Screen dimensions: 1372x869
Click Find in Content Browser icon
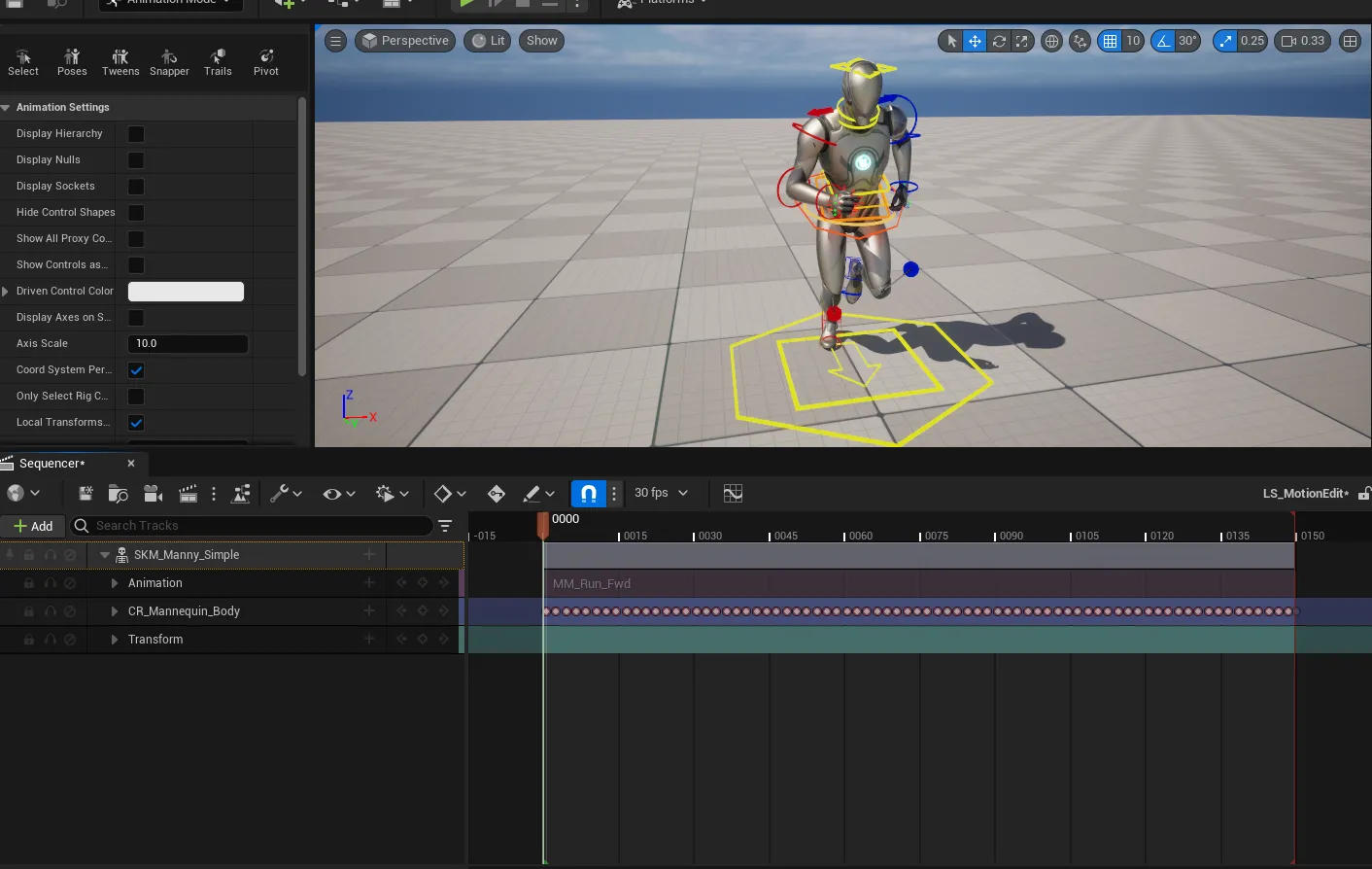(x=119, y=494)
